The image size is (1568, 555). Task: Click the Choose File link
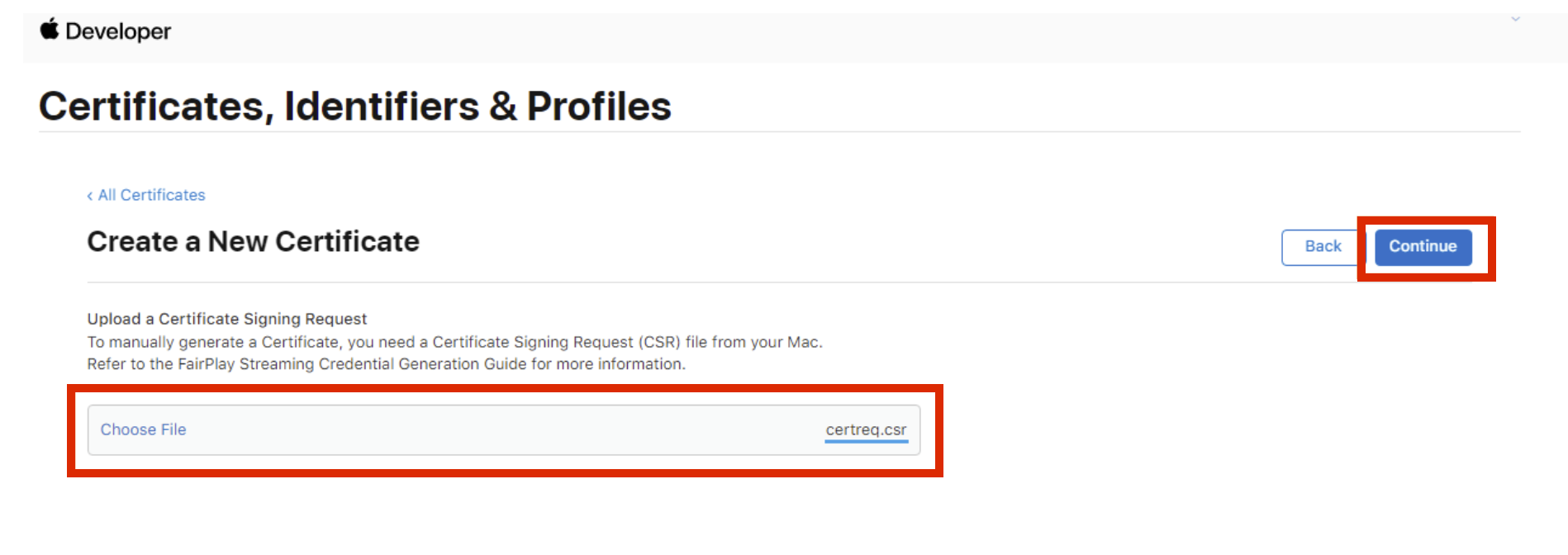tap(143, 429)
